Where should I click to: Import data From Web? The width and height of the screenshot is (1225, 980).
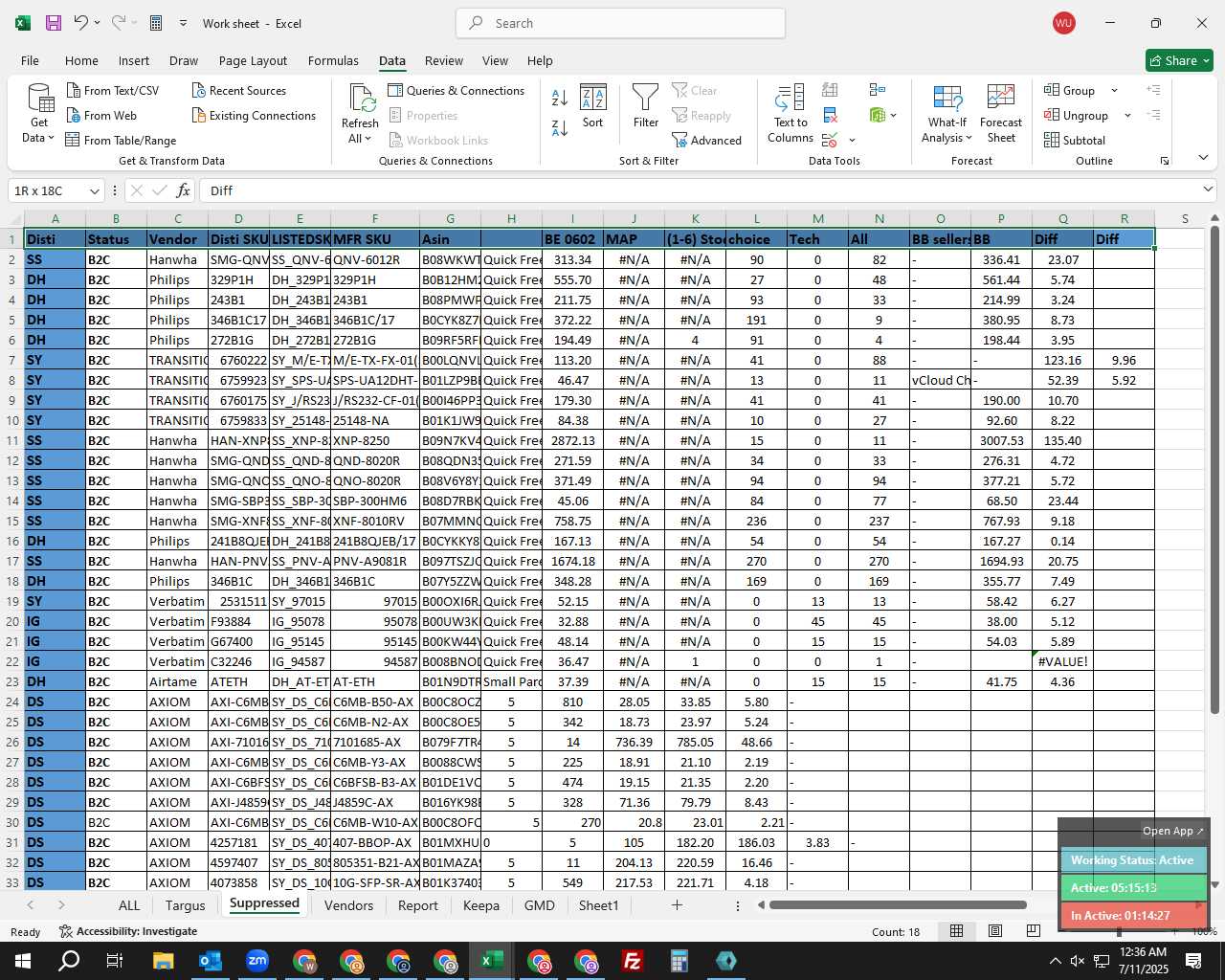101,115
